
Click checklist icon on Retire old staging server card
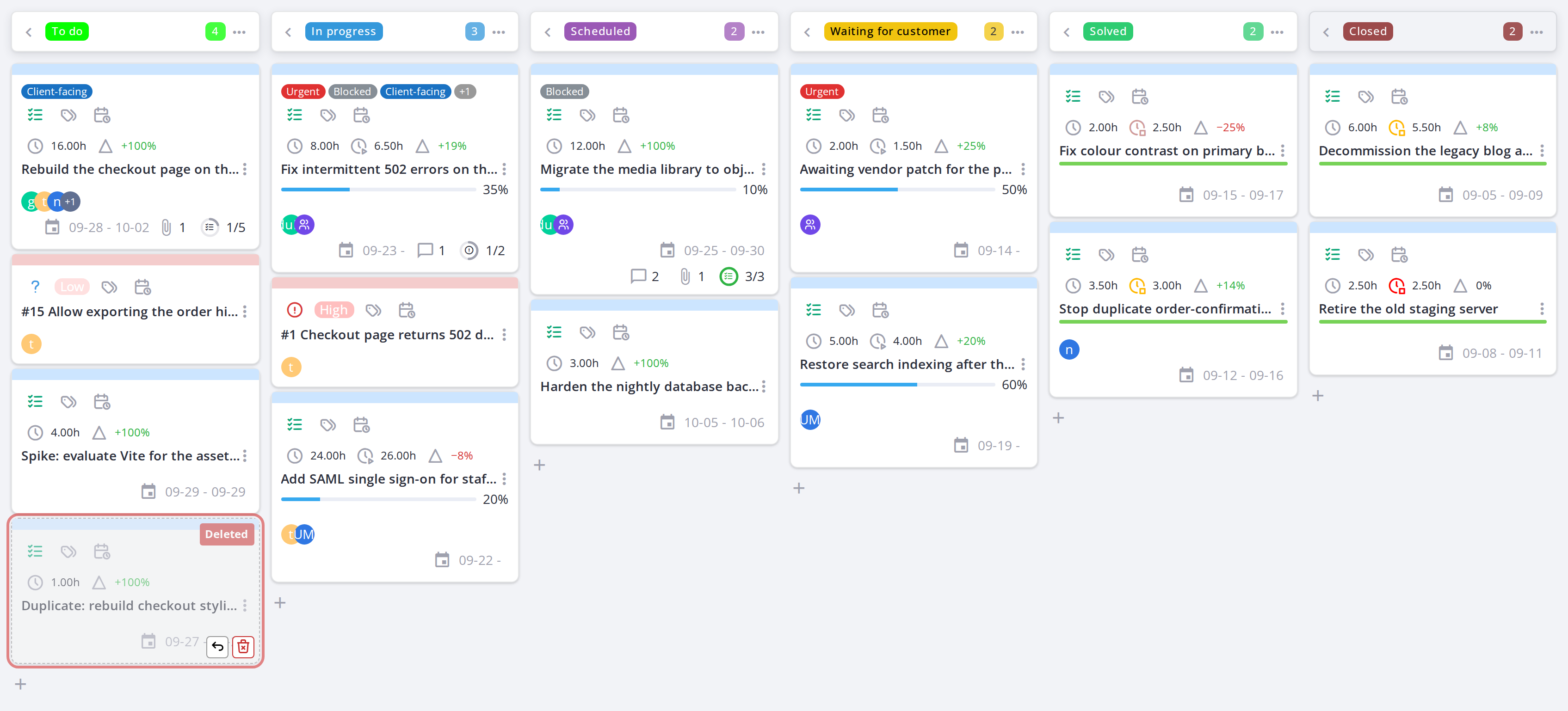coord(1333,254)
